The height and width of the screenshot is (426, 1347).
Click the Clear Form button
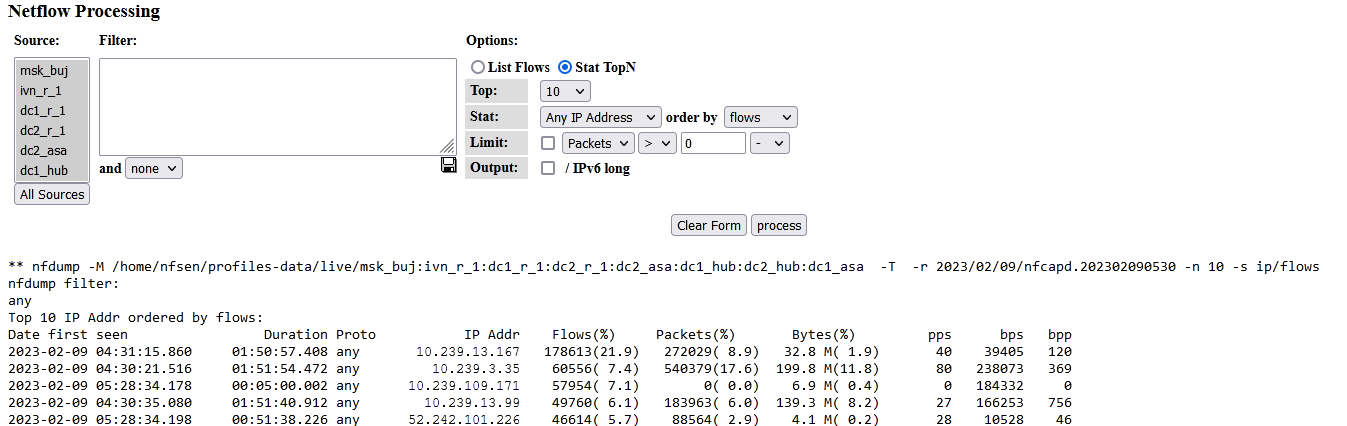point(709,225)
